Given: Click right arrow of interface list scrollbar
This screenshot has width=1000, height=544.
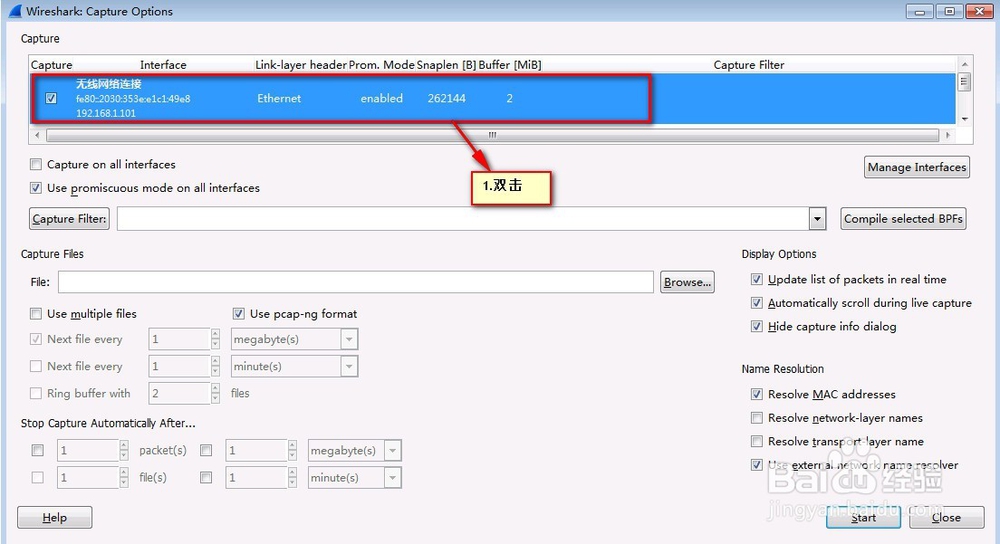Looking at the screenshot, I should (948, 135).
